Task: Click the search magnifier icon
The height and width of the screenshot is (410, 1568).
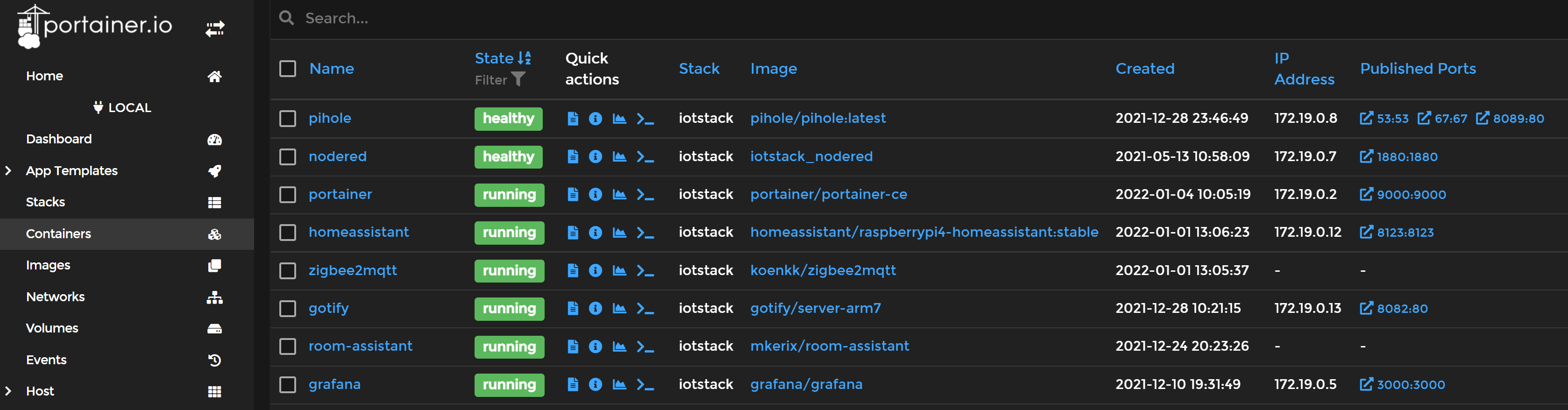Action: pyautogui.click(x=286, y=18)
